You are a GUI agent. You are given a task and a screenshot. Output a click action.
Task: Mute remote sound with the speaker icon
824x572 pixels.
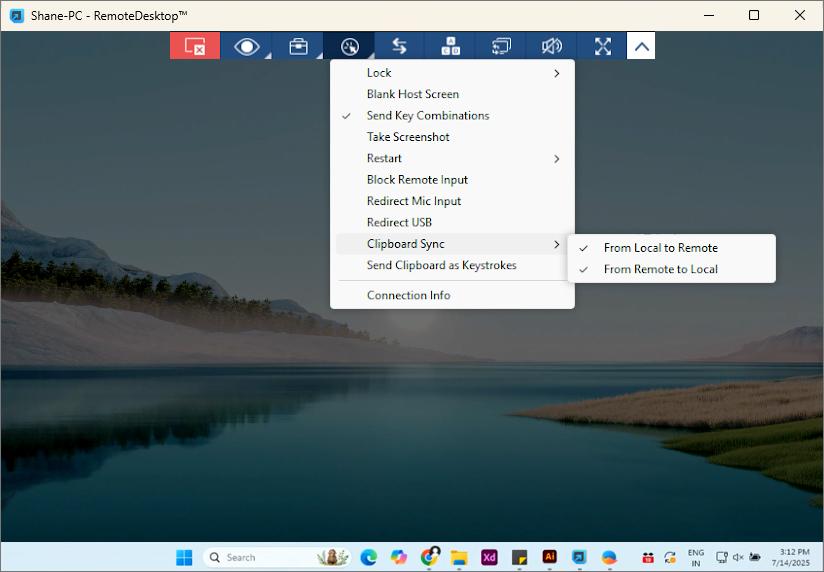(552, 46)
